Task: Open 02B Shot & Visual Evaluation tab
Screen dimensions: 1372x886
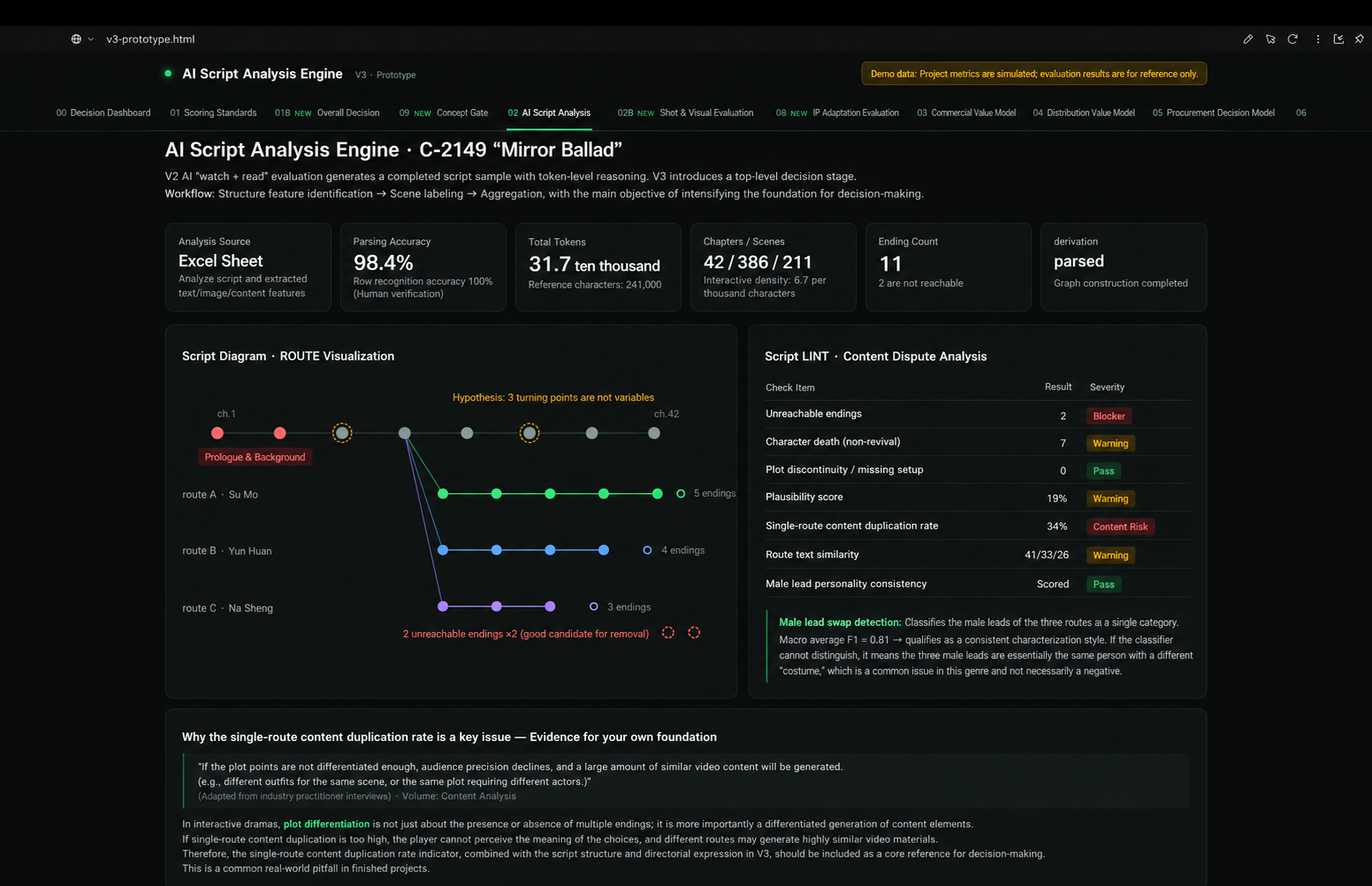Action: [x=685, y=113]
